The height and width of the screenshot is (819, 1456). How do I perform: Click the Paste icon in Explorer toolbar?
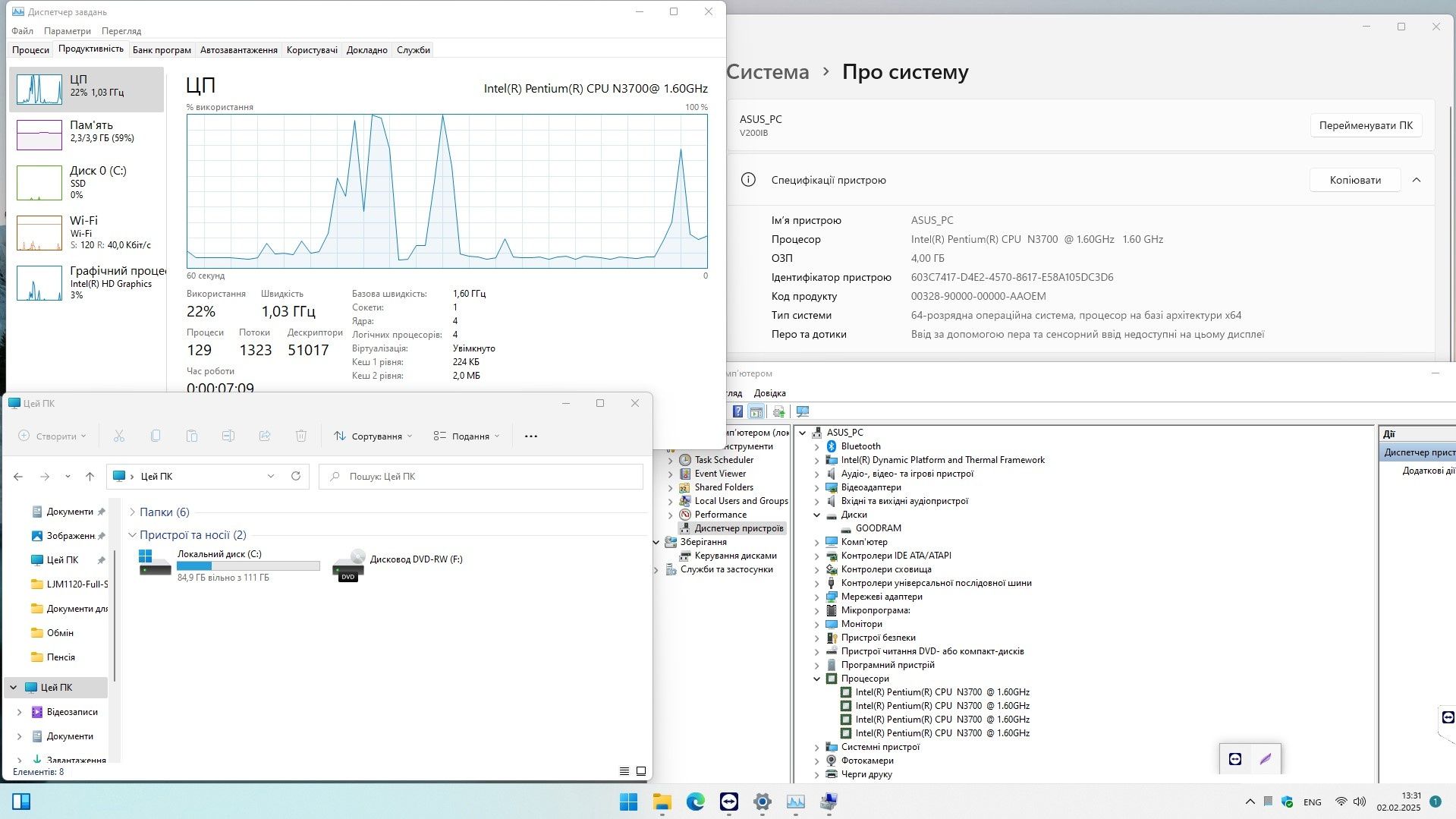click(192, 436)
